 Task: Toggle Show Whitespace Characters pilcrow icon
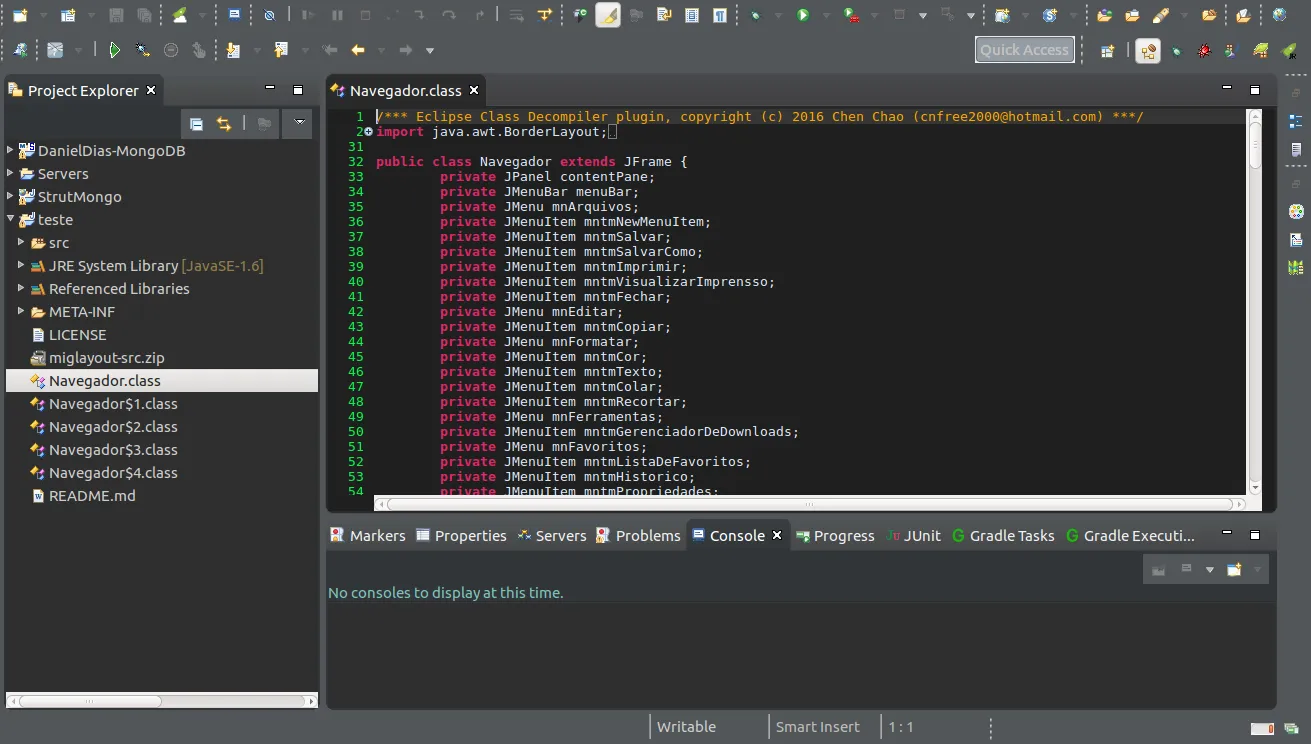click(720, 15)
